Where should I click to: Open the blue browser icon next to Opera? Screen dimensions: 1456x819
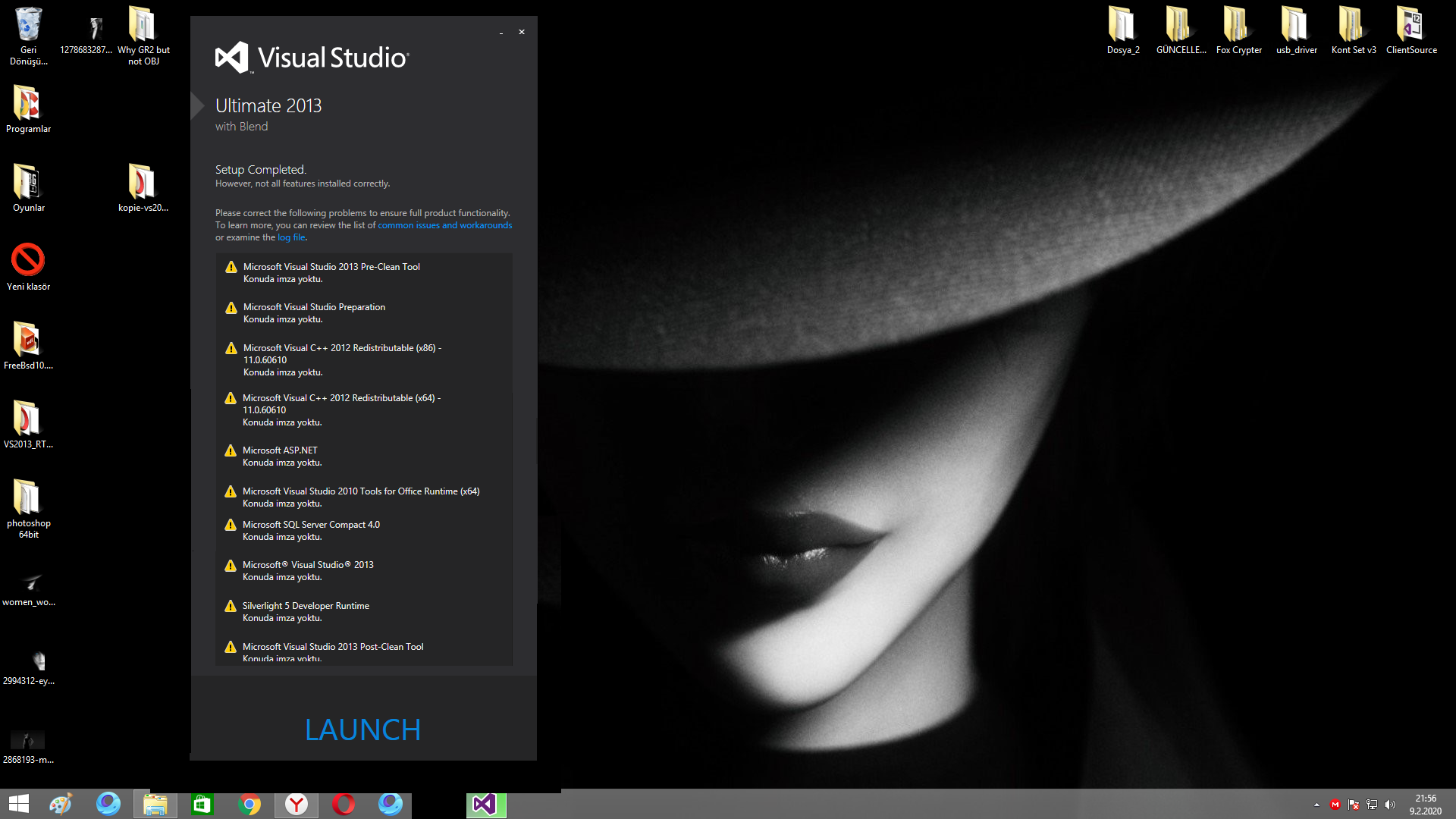391,804
